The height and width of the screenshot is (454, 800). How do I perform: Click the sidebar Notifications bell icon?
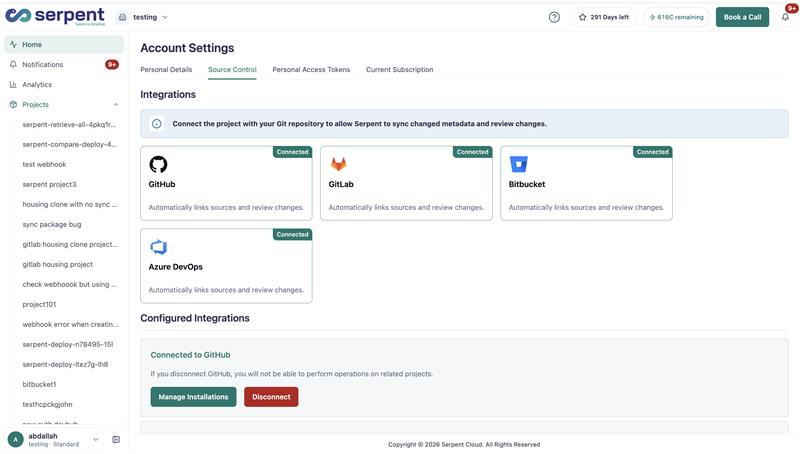tap(13, 64)
